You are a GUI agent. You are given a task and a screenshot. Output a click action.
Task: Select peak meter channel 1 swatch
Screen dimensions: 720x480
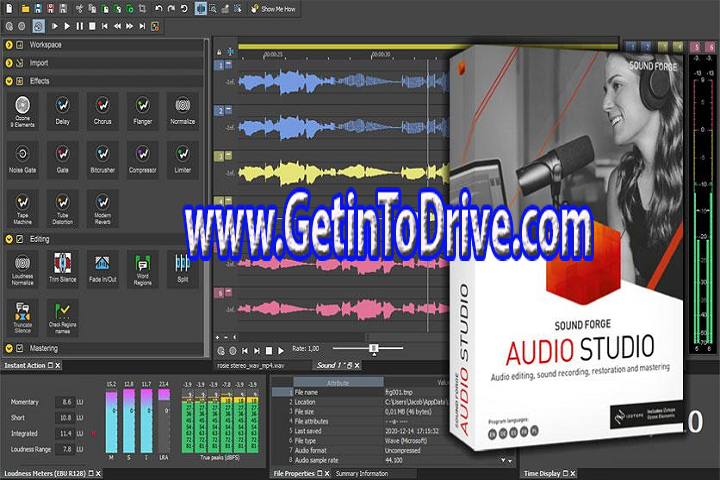631,46
